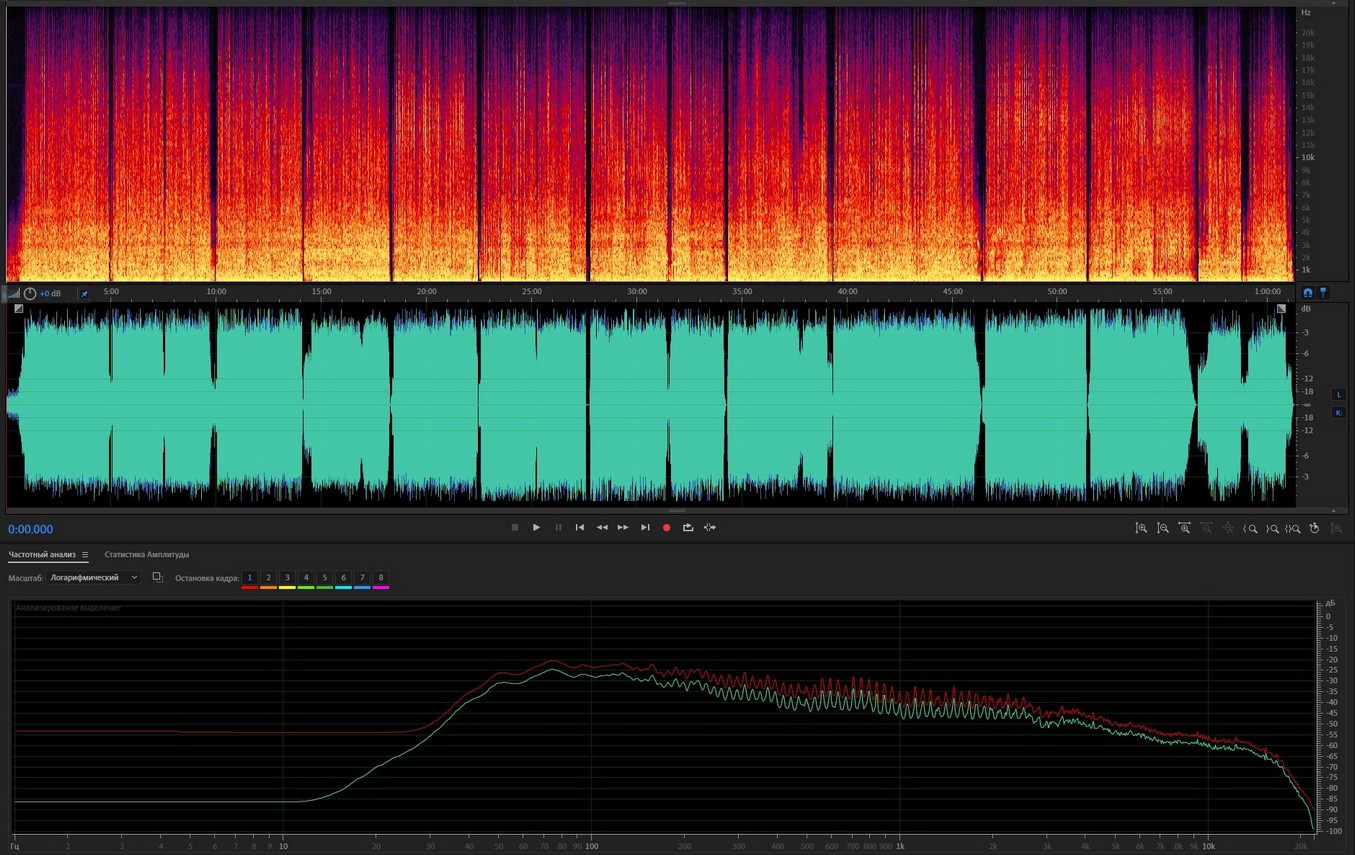
Task: Click the red Record button
Action: point(666,528)
